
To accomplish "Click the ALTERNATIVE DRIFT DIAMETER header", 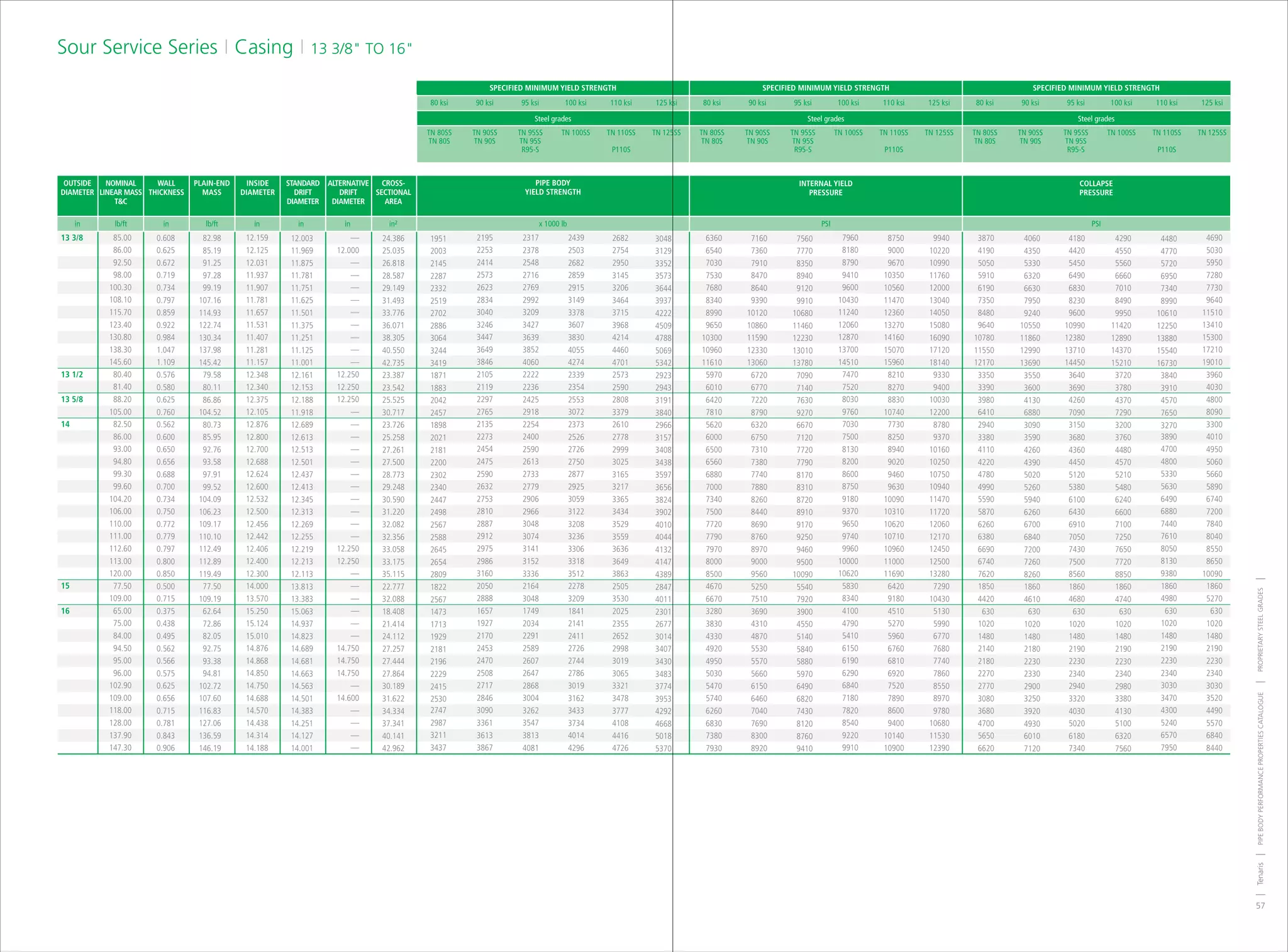I will [x=348, y=193].
